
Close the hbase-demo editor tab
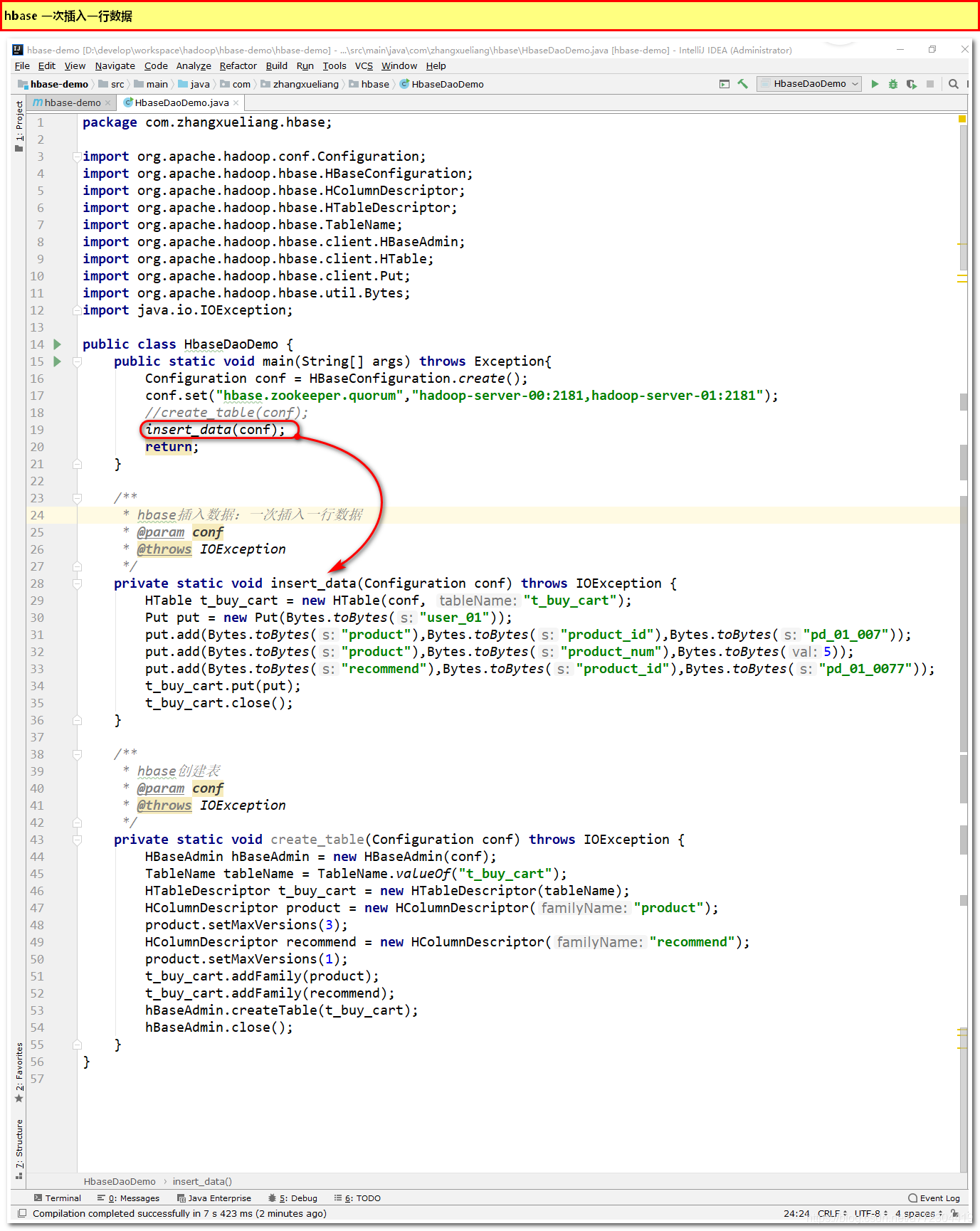tap(108, 102)
